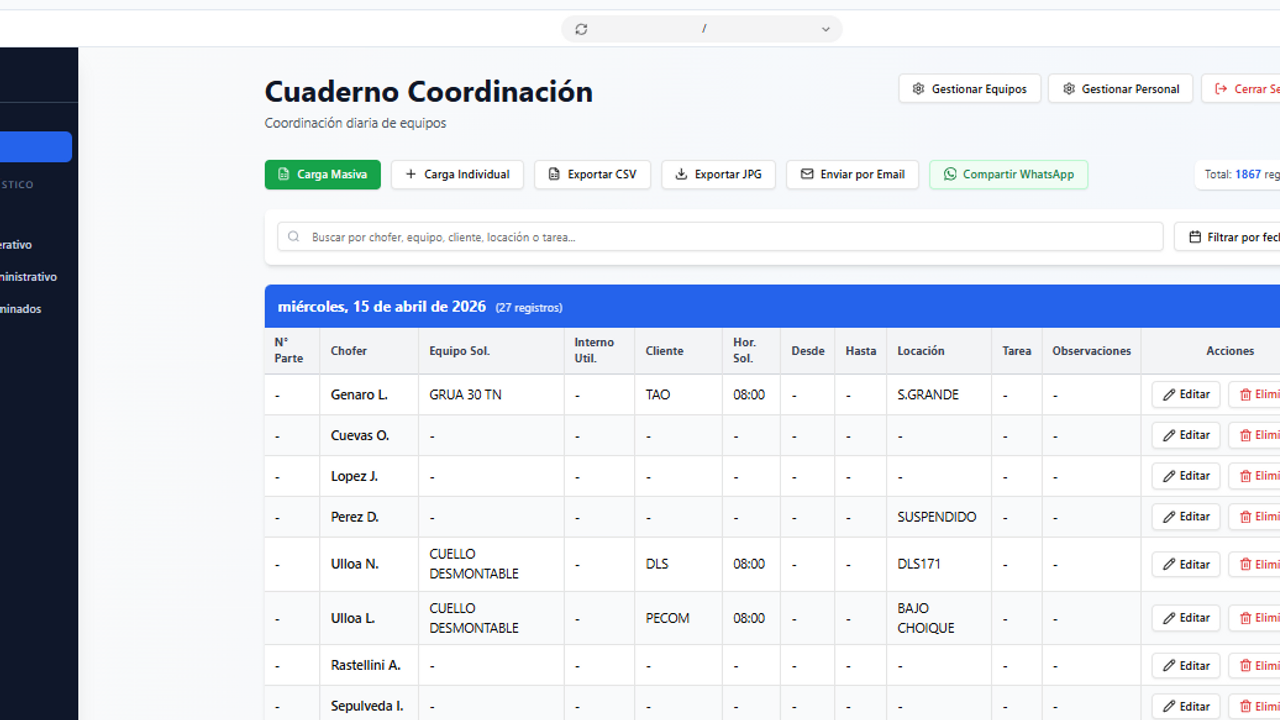
Task: Expand the address bar dropdown chevron
Action: coord(826,29)
